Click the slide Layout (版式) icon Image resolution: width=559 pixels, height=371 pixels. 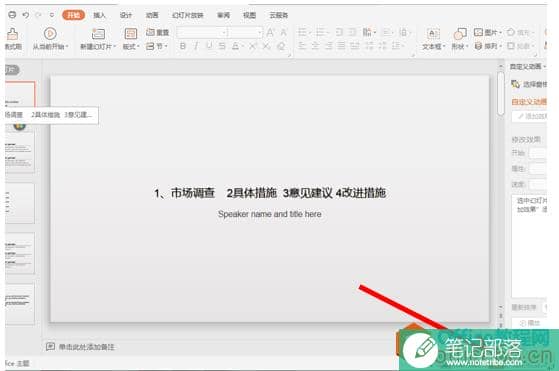(x=130, y=34)
